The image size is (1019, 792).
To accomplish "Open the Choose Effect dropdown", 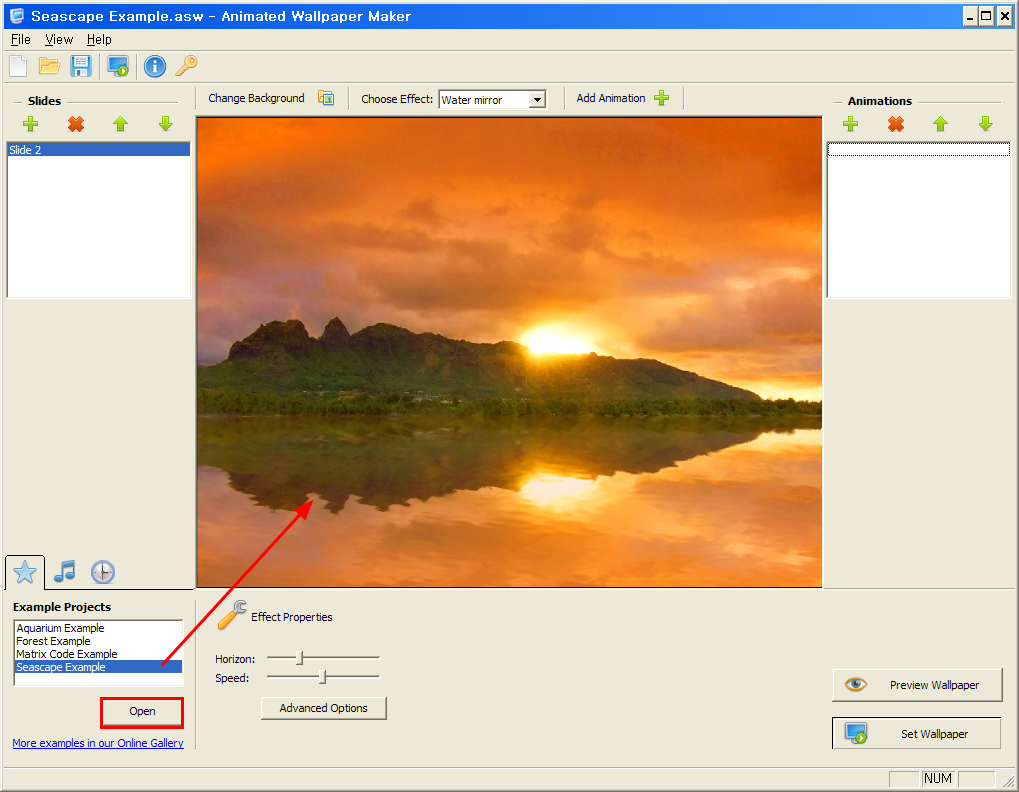I will tap(537, 100).
